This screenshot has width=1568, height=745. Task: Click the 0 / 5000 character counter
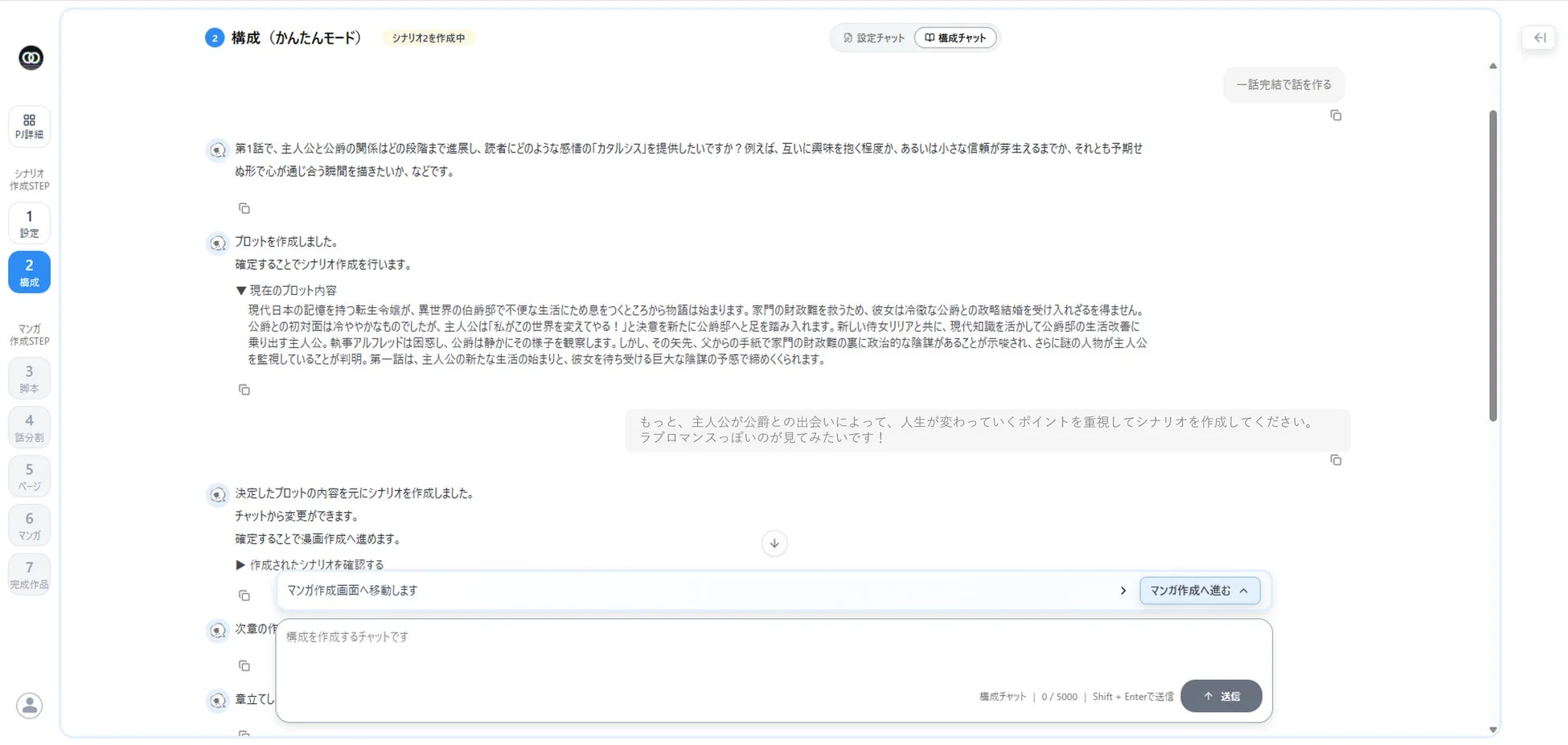coord(1059,697)
